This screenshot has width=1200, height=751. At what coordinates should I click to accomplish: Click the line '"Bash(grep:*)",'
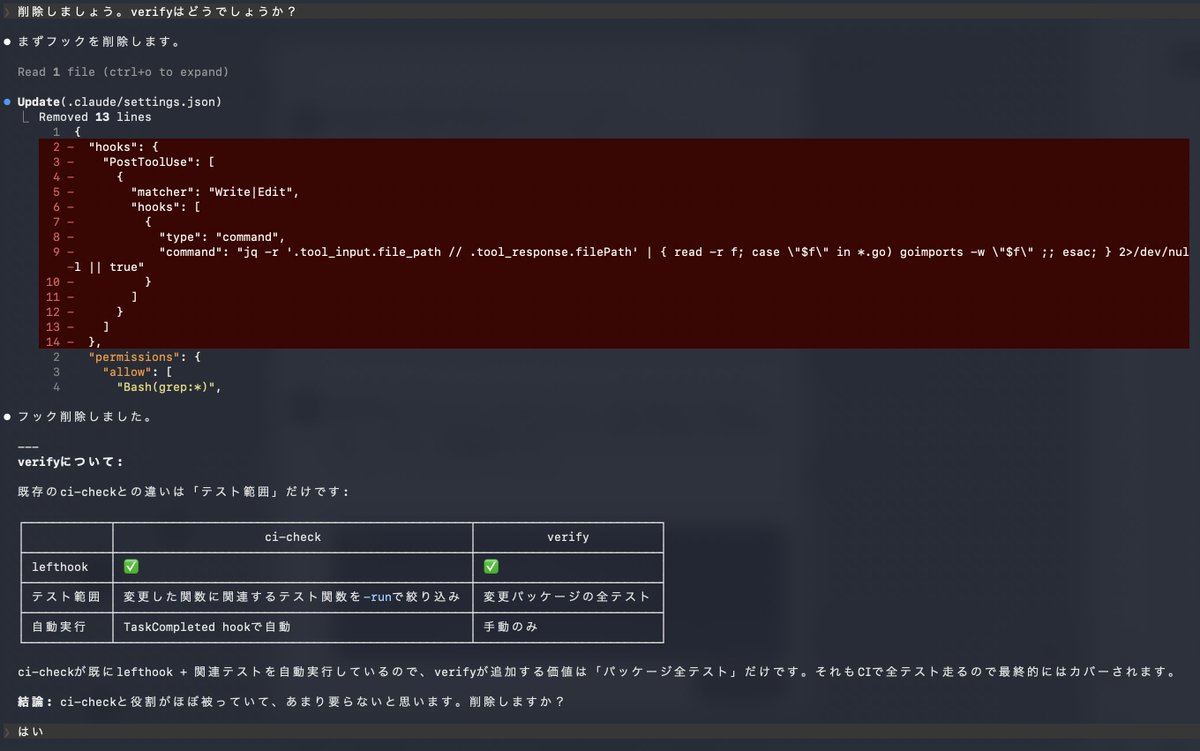pos(167,387)
